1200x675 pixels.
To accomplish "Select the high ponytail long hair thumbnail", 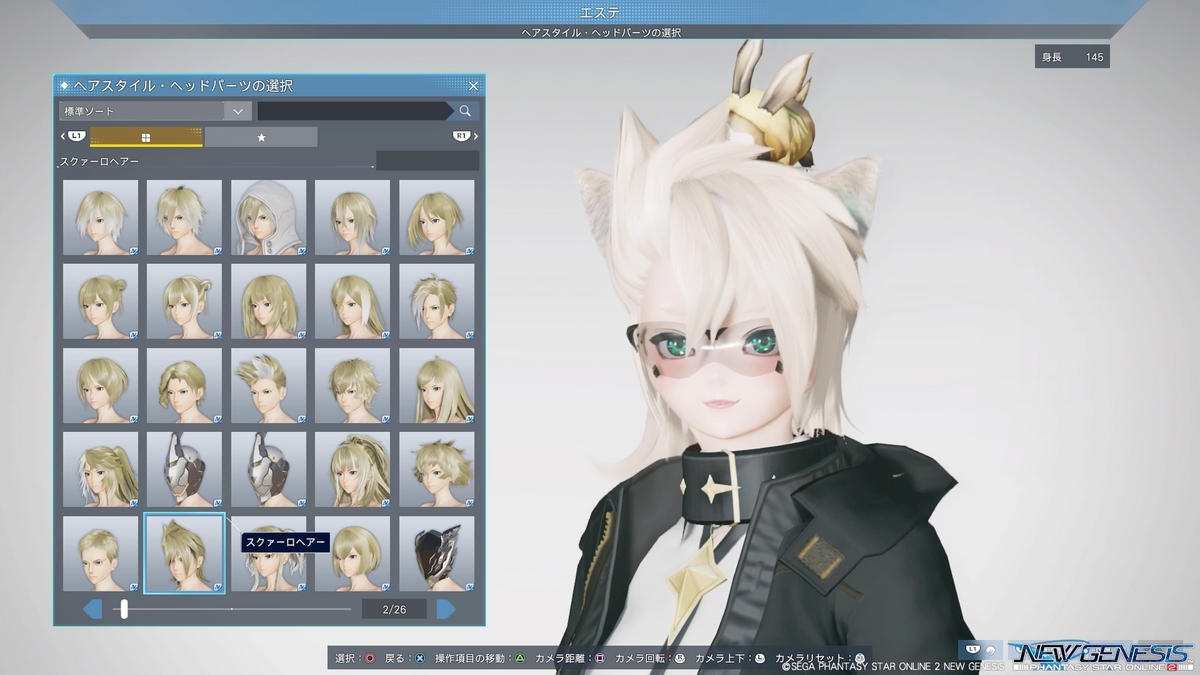I will 353,469.
